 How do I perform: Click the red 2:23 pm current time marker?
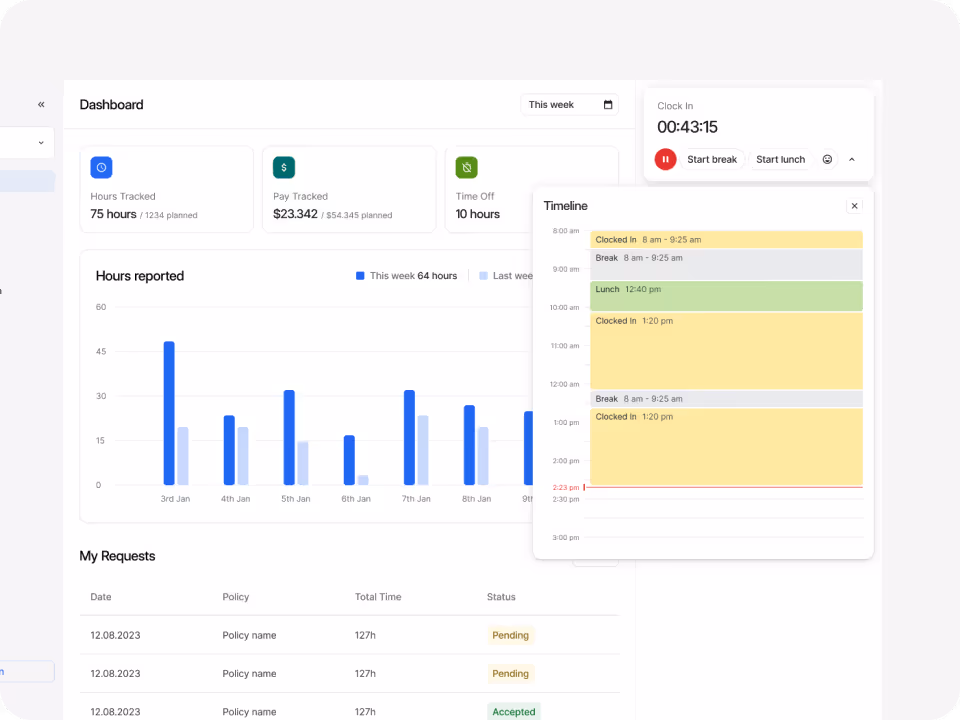(566, 488)
